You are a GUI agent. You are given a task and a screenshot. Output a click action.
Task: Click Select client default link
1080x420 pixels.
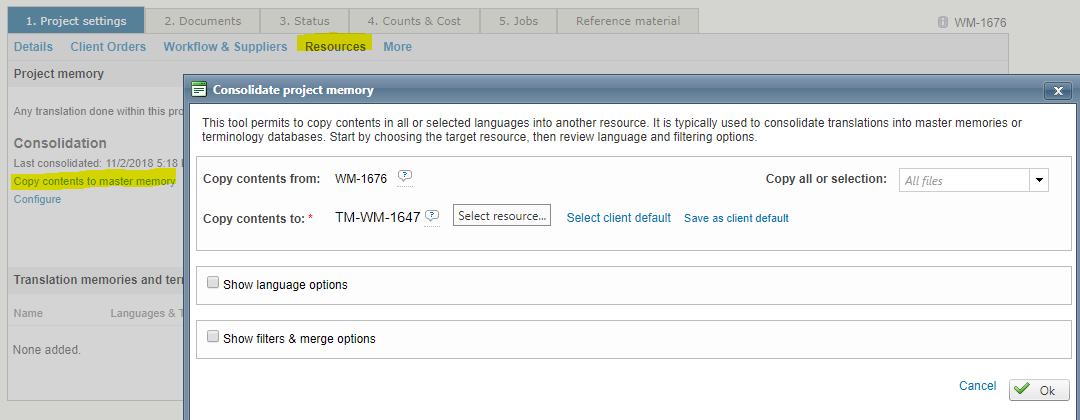(x=618, y=217)
